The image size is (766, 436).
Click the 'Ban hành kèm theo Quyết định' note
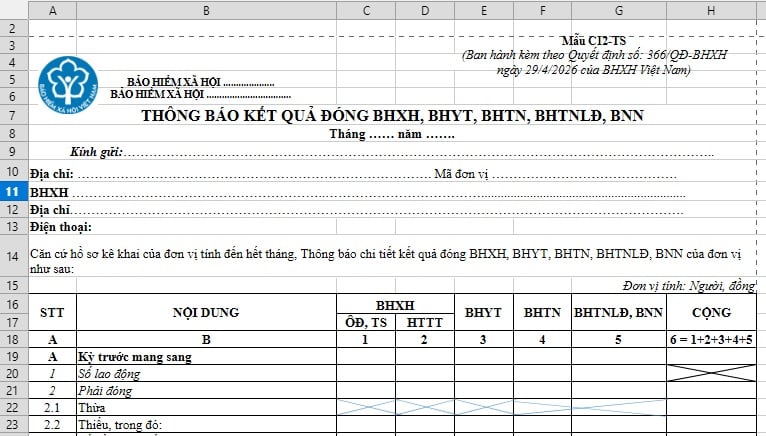(x=595, y=62)
